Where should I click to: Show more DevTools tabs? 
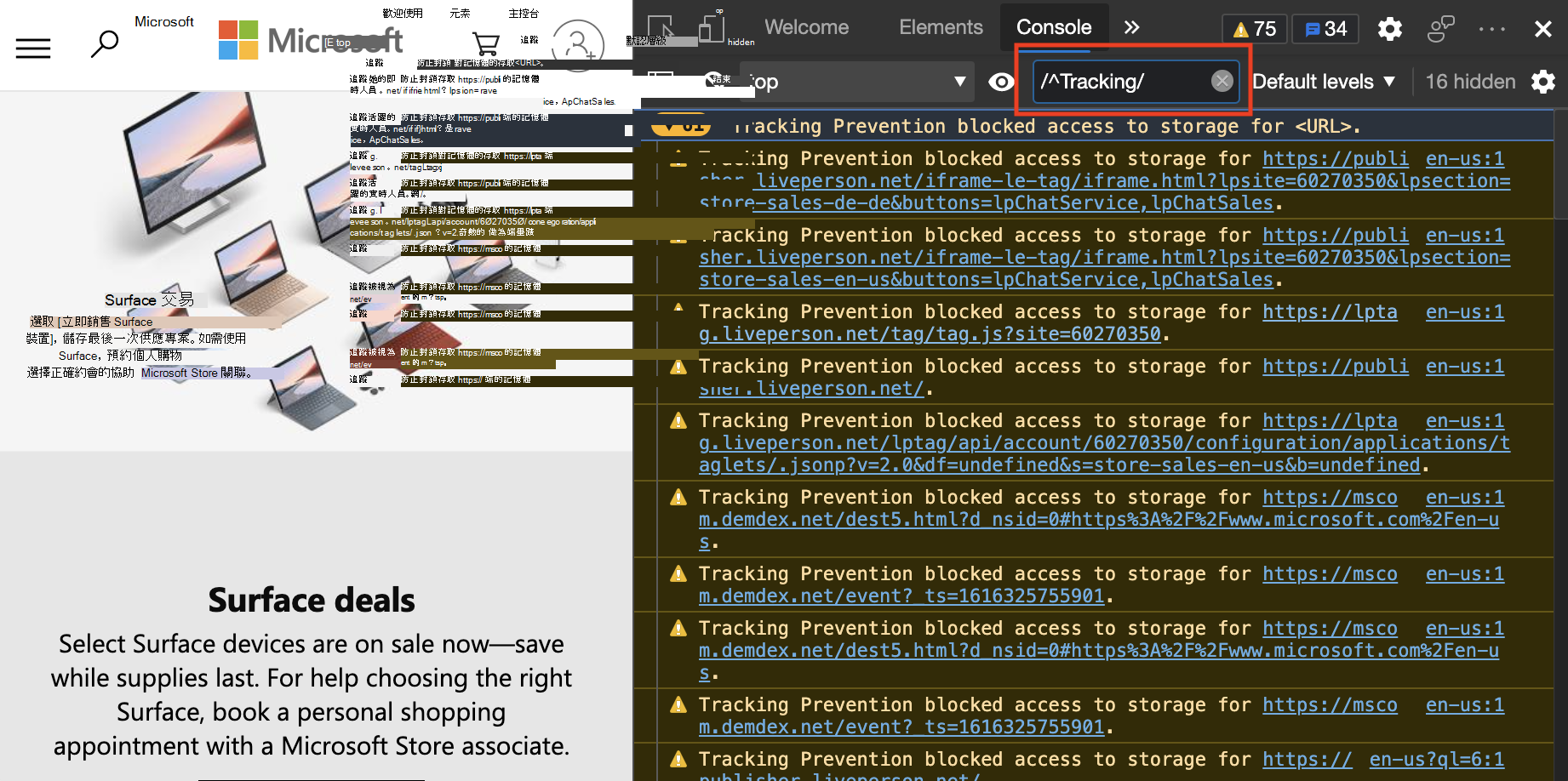click(1131, 27)
